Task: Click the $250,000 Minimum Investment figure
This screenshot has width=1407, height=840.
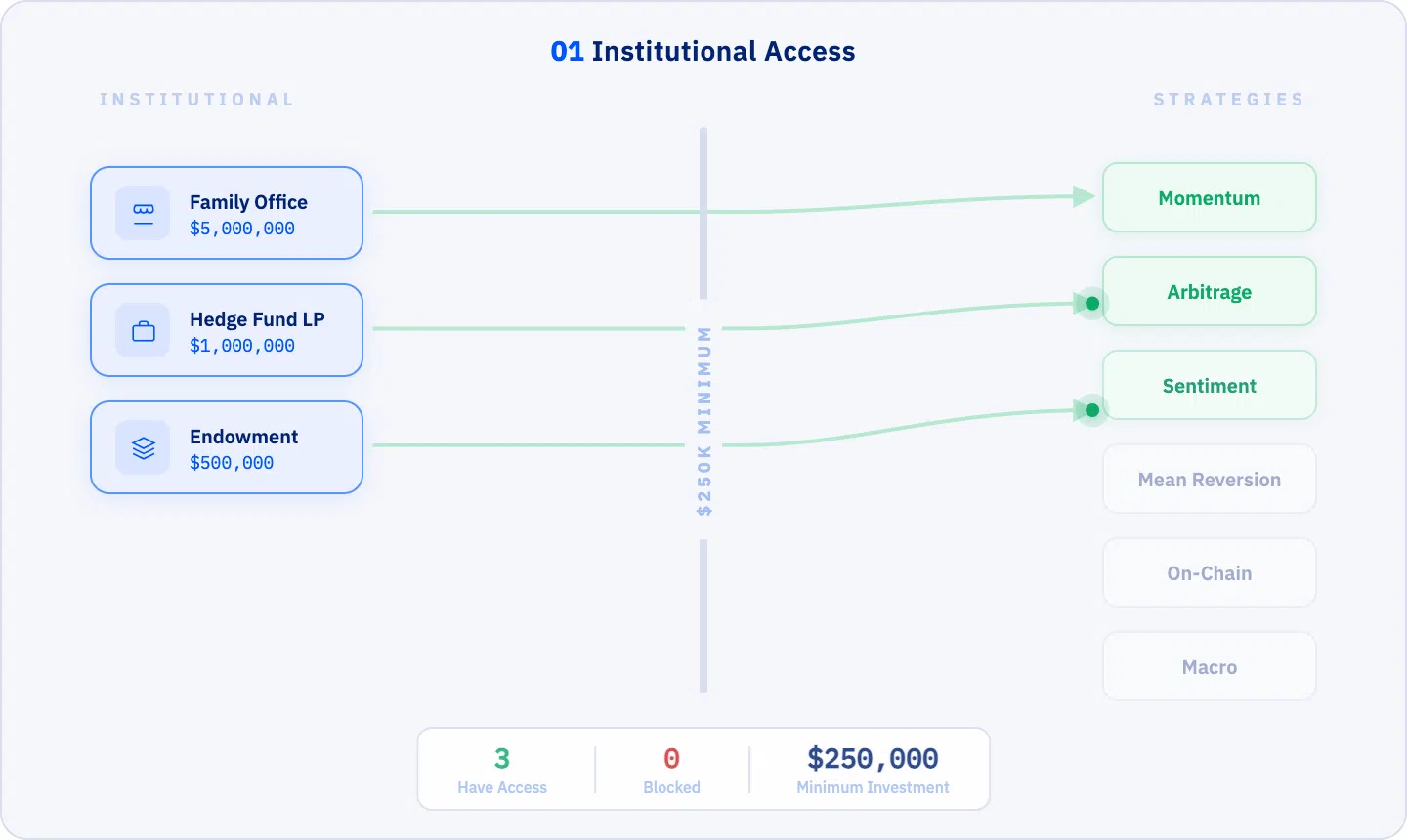Action: point(873,770)
